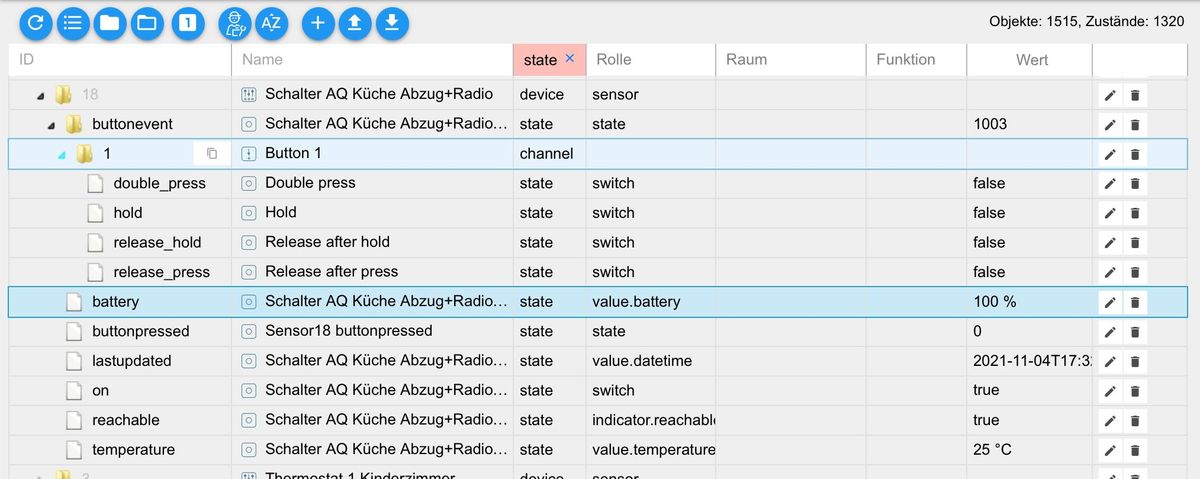Select the lastupdated tree row
The image size is (1200, 479).
(x=131, y=361)
